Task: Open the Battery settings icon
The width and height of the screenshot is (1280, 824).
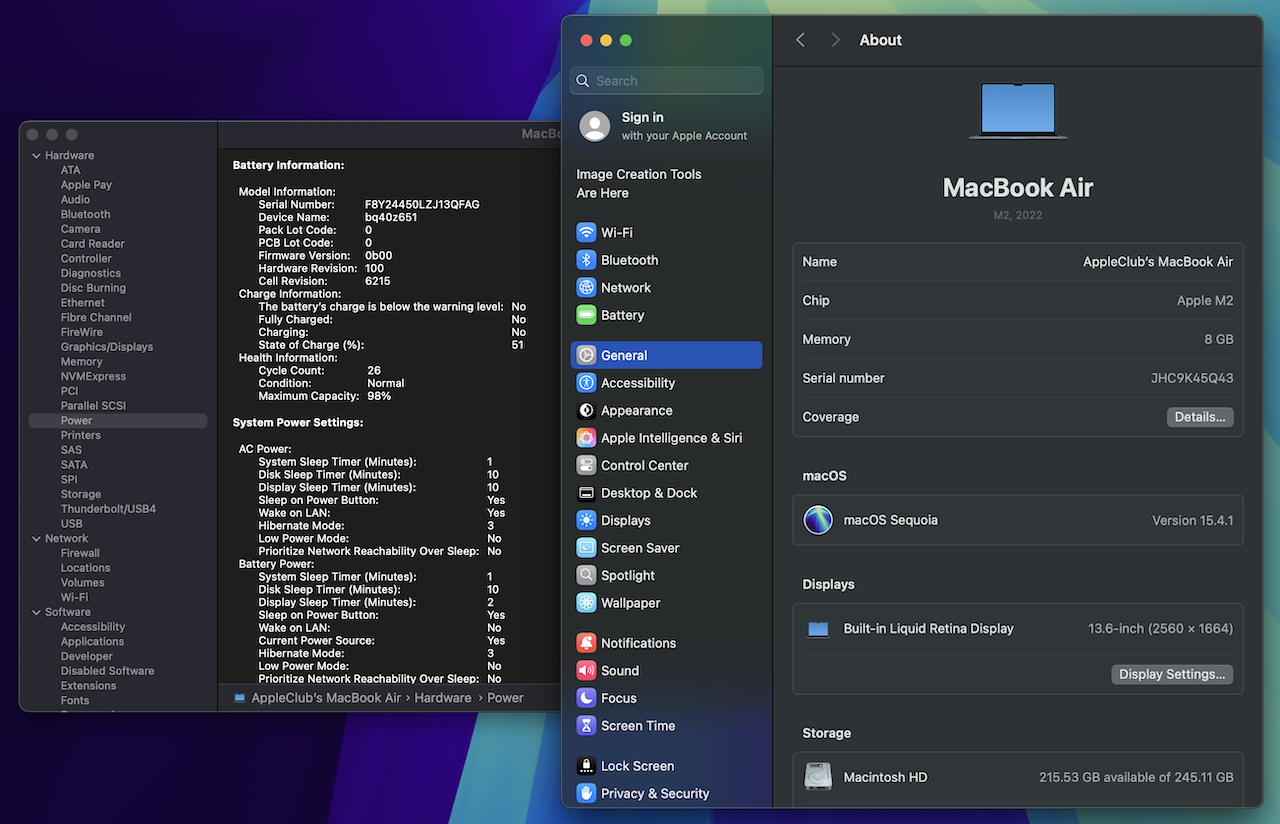Action: tap(586, 315)
